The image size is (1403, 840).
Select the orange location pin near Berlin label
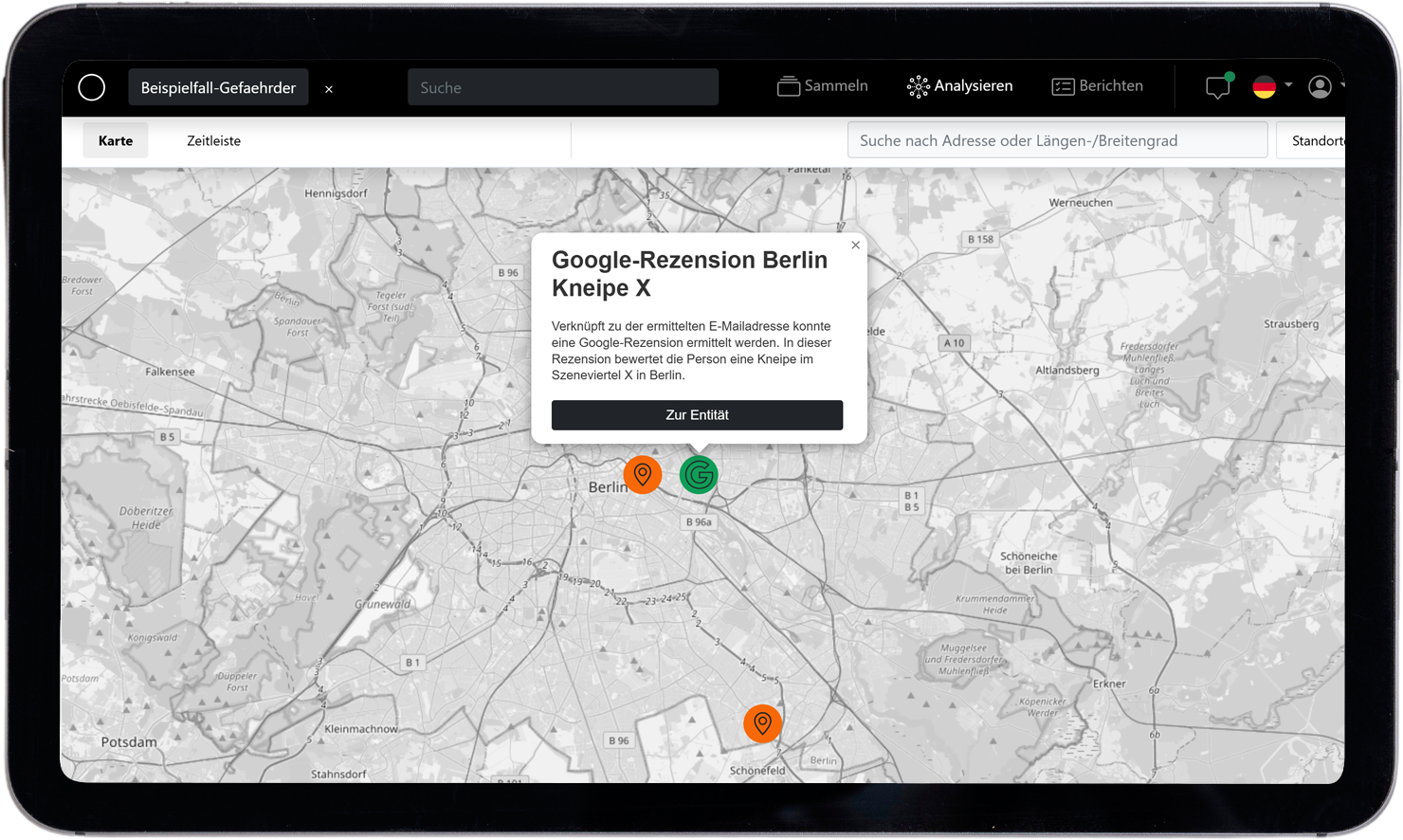coord(642,474)
